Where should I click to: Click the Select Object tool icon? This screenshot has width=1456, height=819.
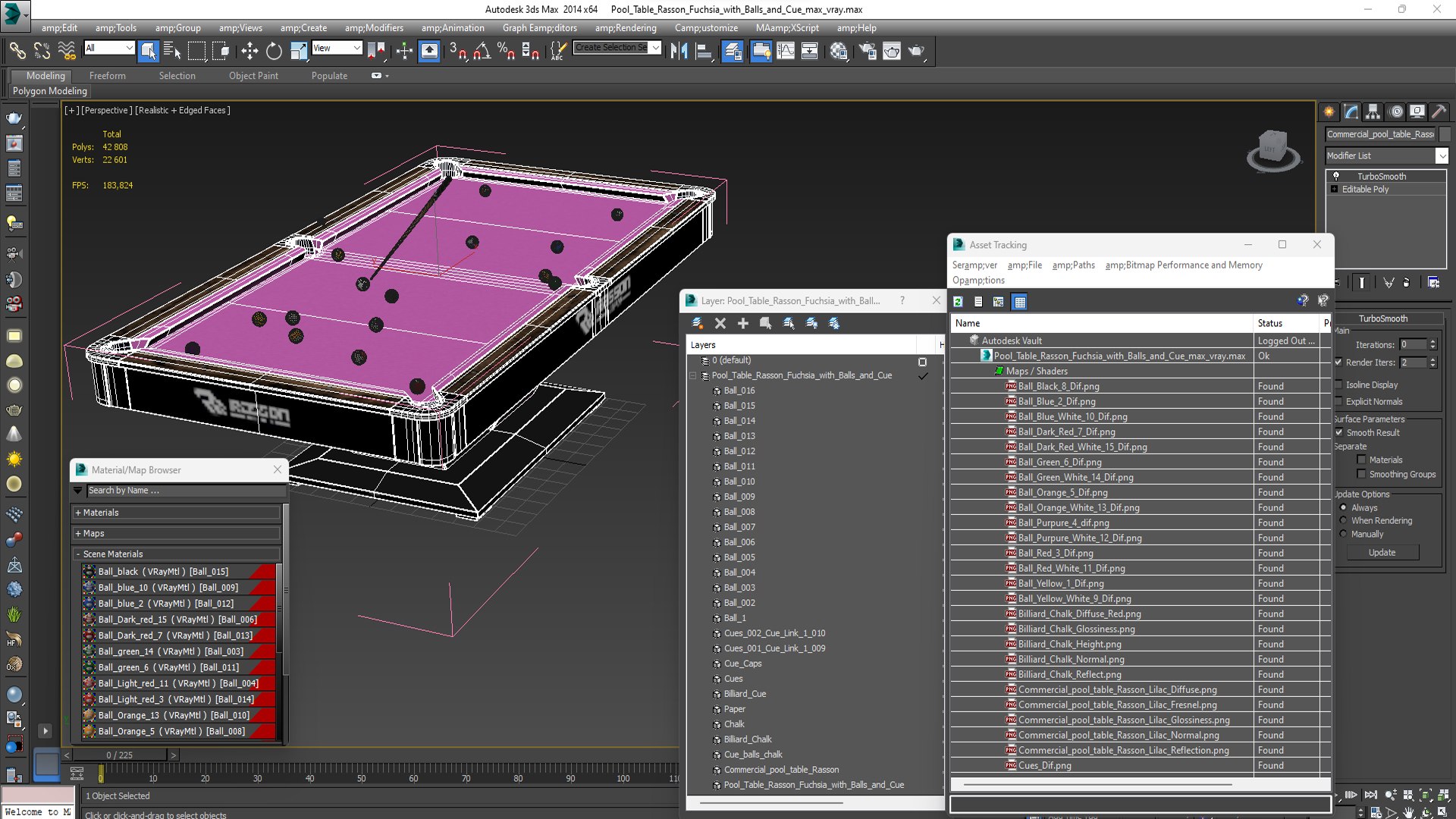click(x=149, y=51)
